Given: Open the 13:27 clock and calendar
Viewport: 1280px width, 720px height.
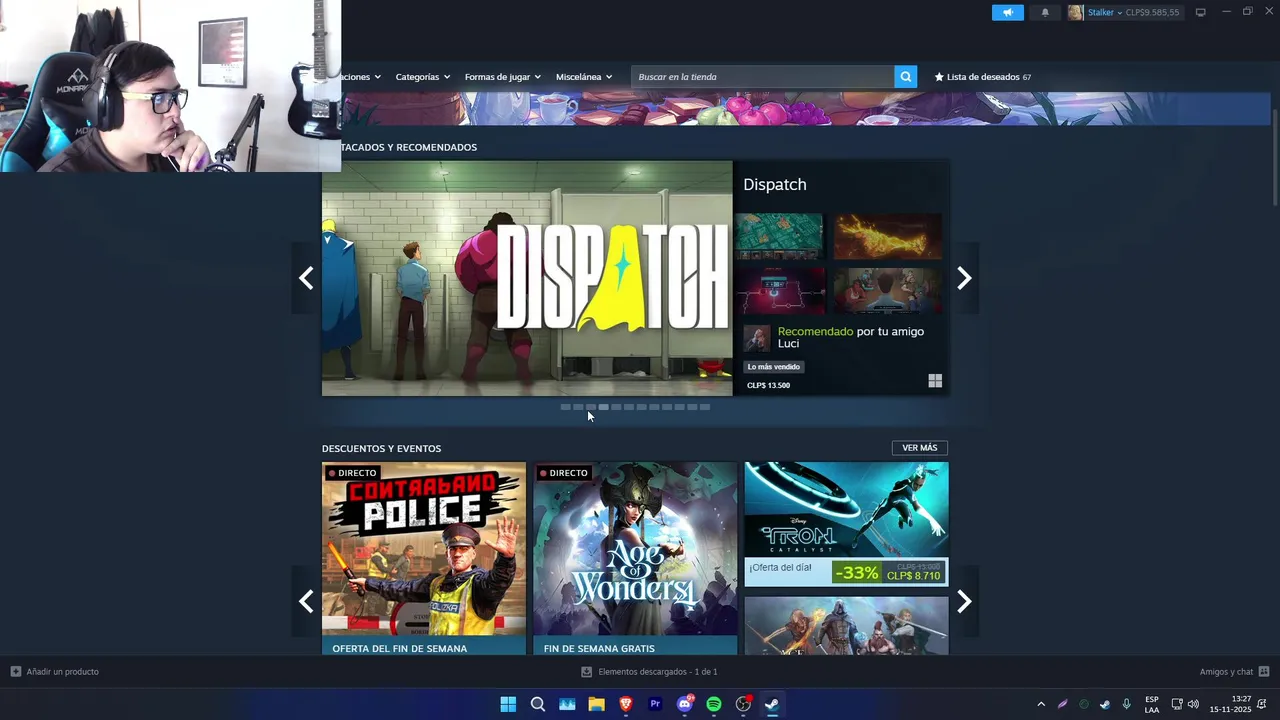Looking at the screenshot, I should pos(1230,704).
